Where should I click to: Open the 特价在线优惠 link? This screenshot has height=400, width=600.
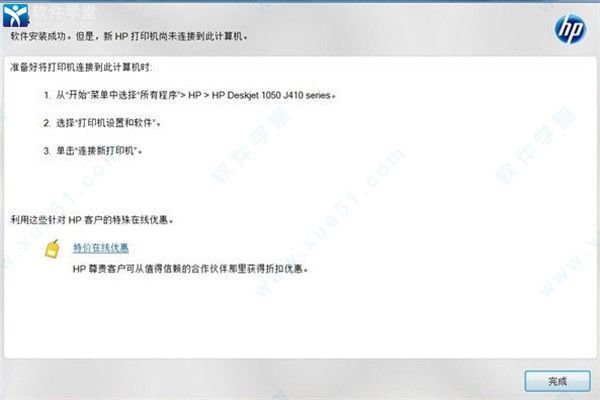click(101, 248)
